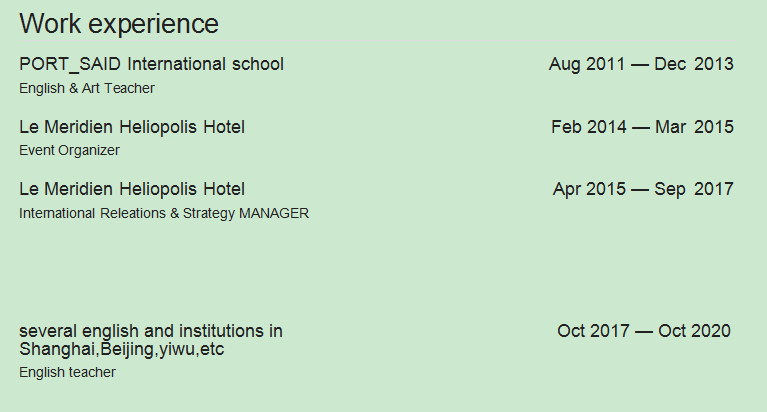Click the Work experience heading
Screen dimensions: 767x412
118,24
